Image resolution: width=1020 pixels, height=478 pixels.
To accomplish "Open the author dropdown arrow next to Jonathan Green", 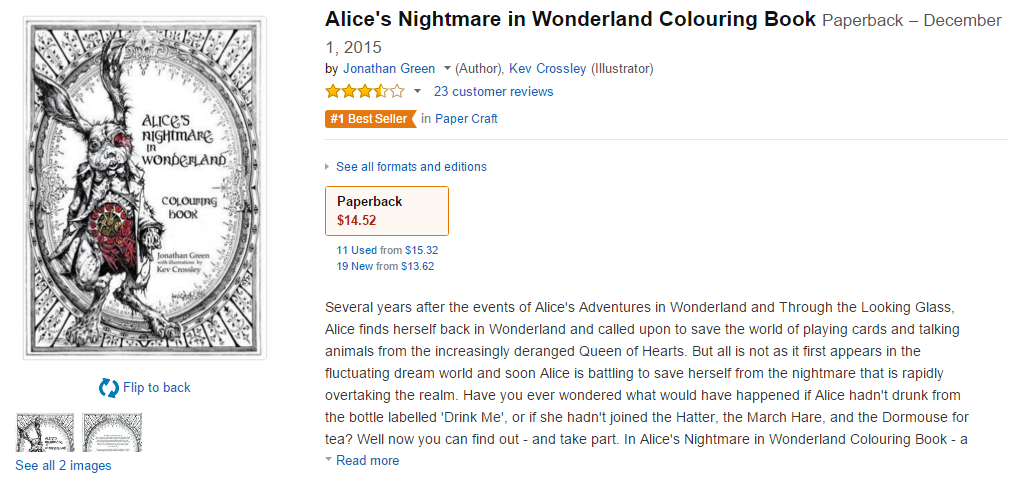I will point(447,69).
